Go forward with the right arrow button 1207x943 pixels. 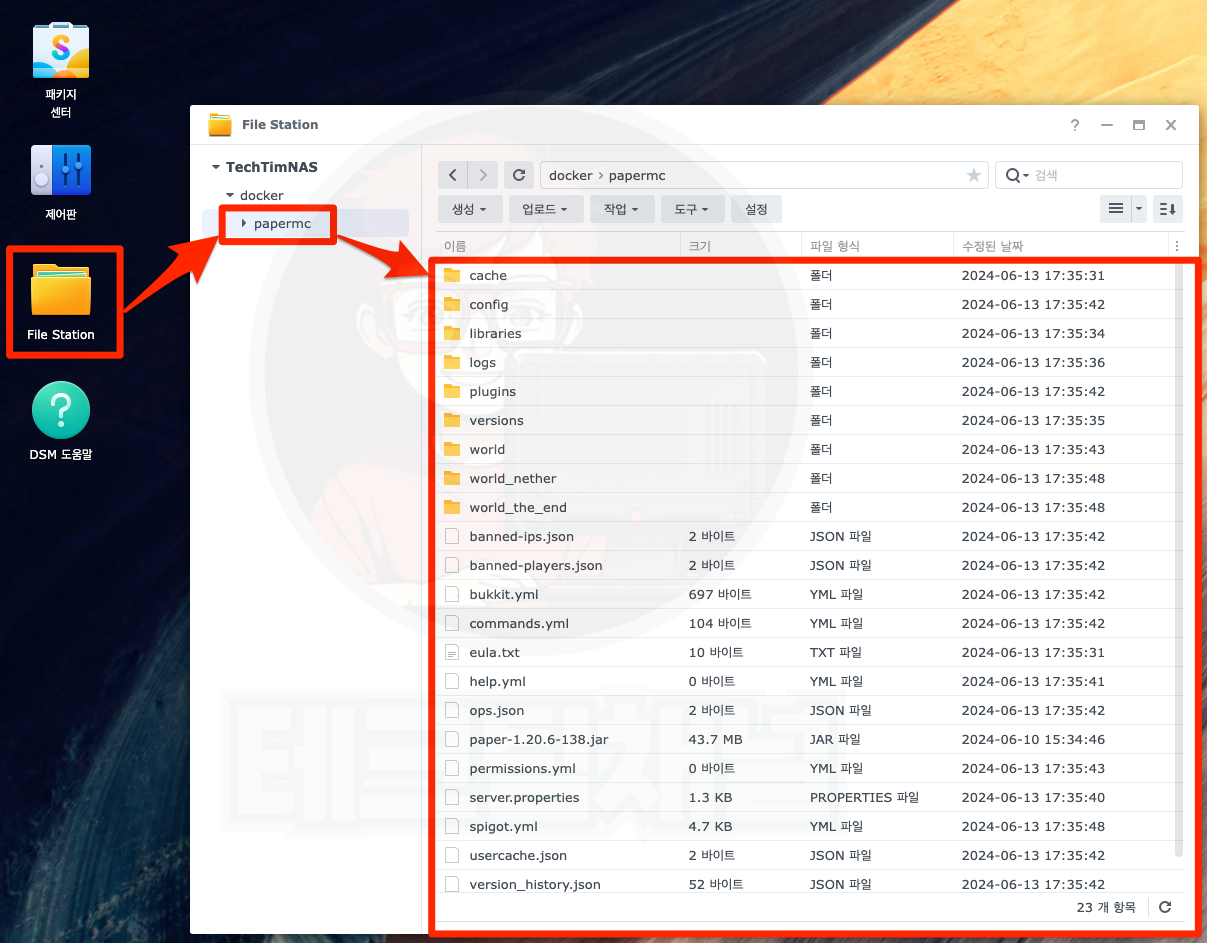(483, 175)
